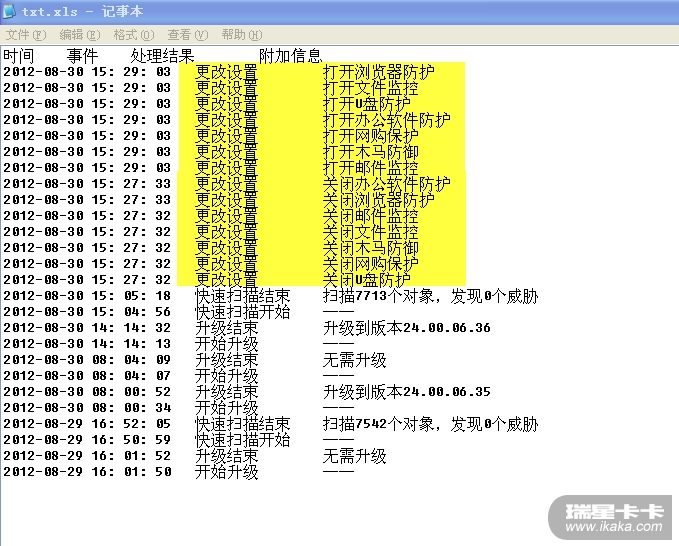Click 快速扫描开始 in the 15:04:56 row
Viewport: 679px width, 546px height.
pos(242,312)
